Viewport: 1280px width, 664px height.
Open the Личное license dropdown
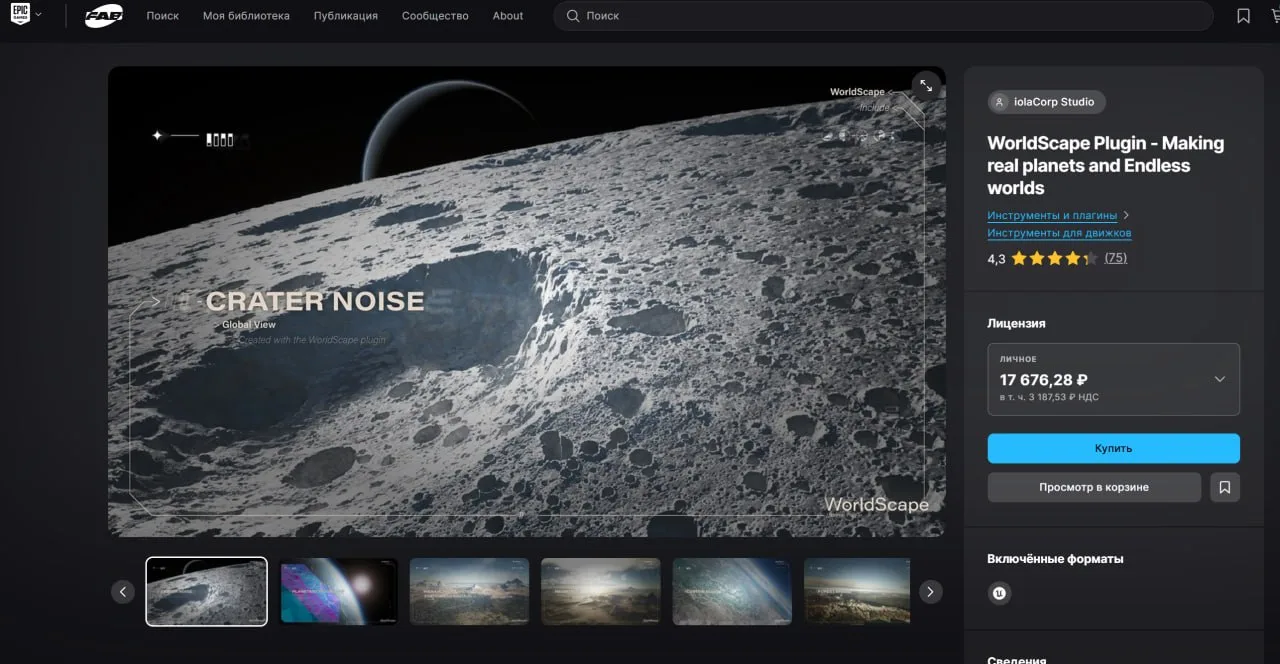click(1114, 379)
